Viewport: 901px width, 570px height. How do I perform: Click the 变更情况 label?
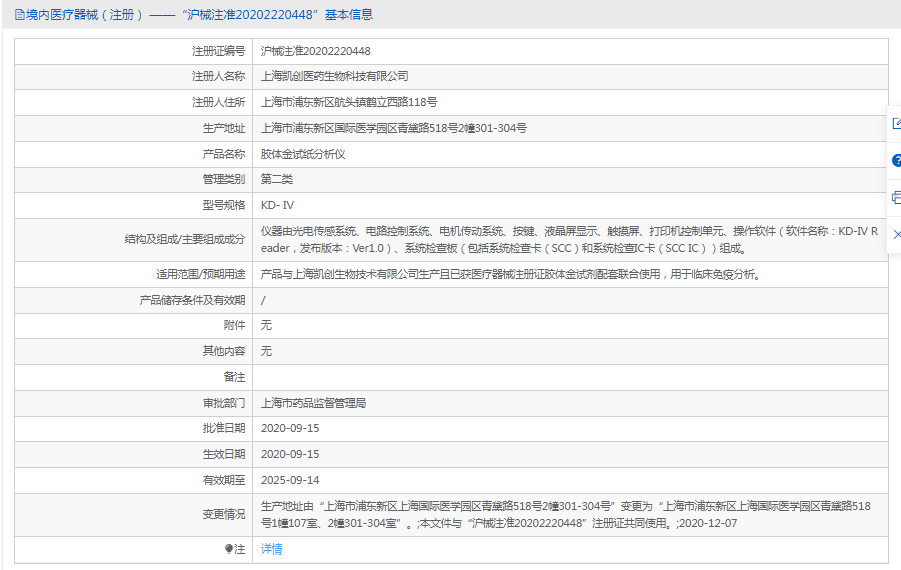click(x=224, y=514)
